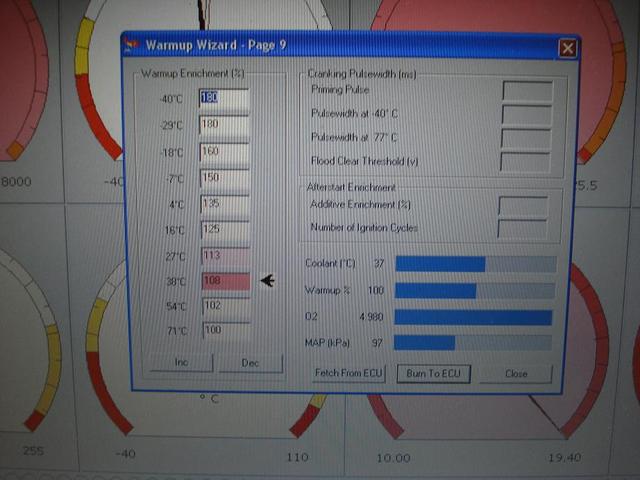Image resolution: width=640 pixels, height=480 pixels.
Task: Click the 4°C enrichment field showing 135
Action: pos(224,204)
